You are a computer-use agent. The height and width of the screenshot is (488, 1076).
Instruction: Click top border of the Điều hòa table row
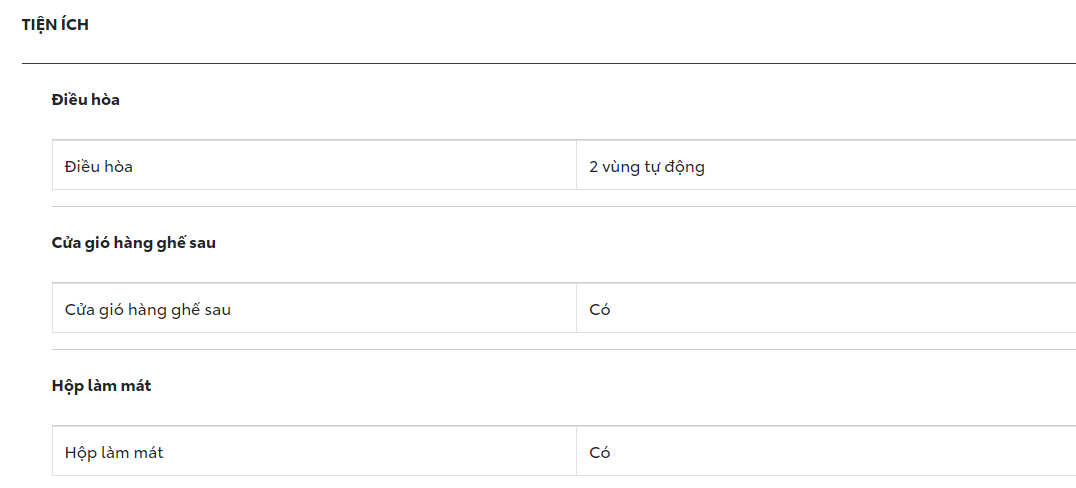pos(564,140)
